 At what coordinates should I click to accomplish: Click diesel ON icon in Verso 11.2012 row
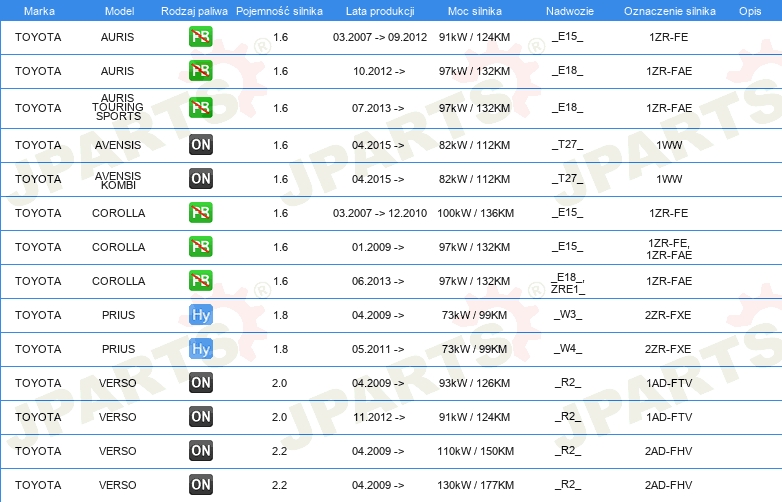pos(200,416)
